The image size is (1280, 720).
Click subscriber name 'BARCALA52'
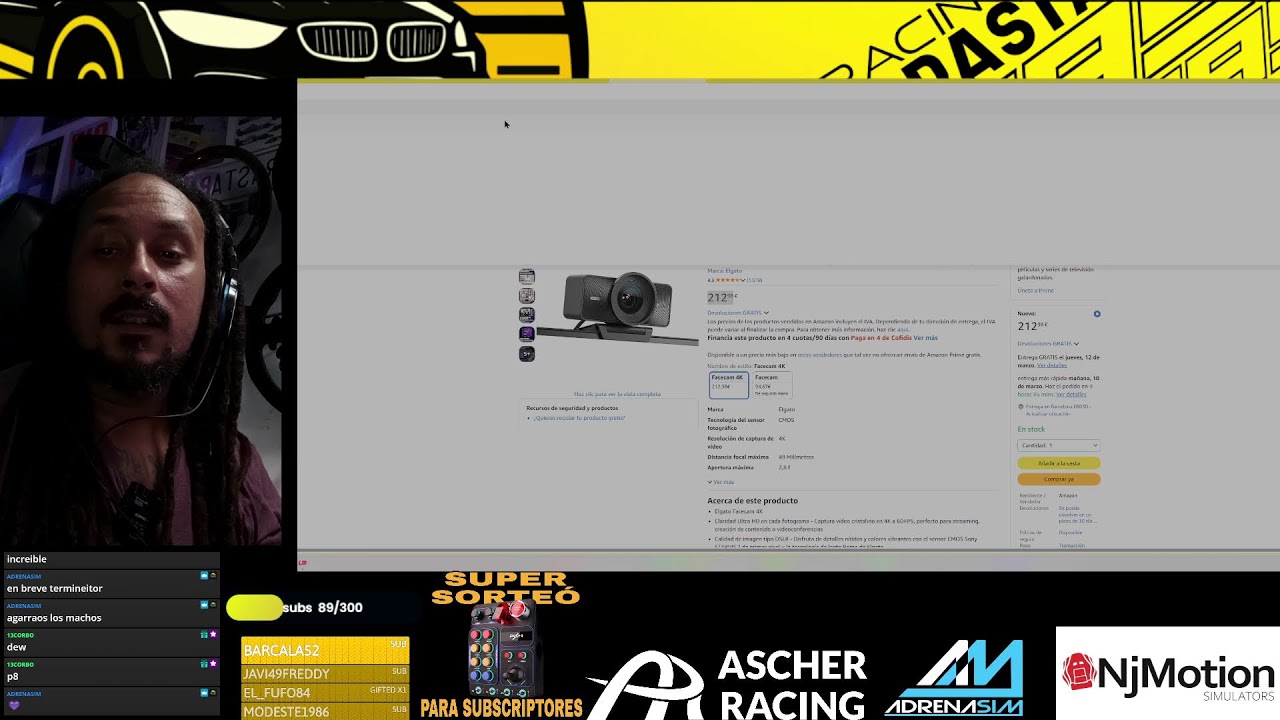281,651
